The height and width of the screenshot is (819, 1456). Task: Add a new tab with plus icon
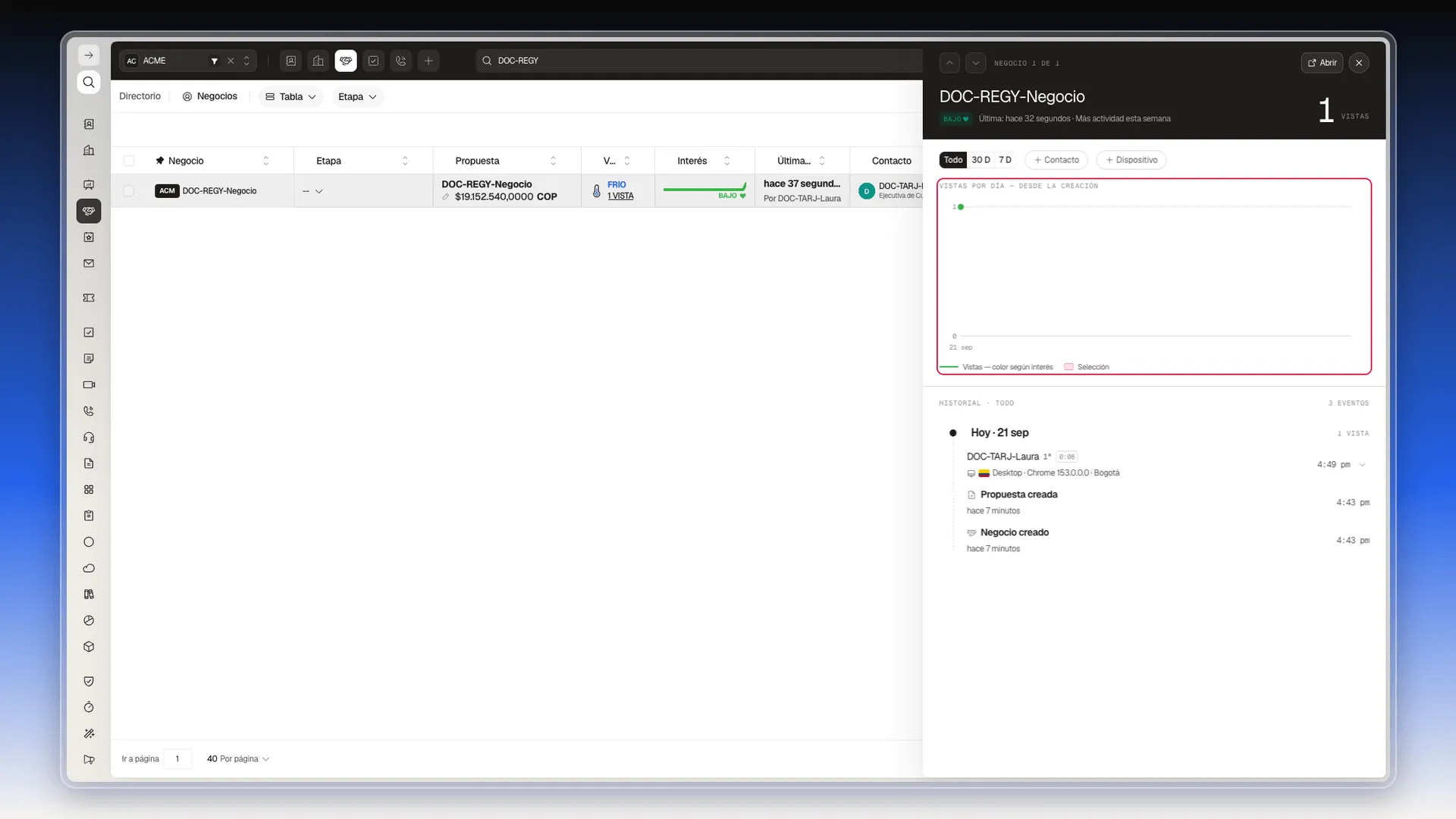tap(428, 61)
